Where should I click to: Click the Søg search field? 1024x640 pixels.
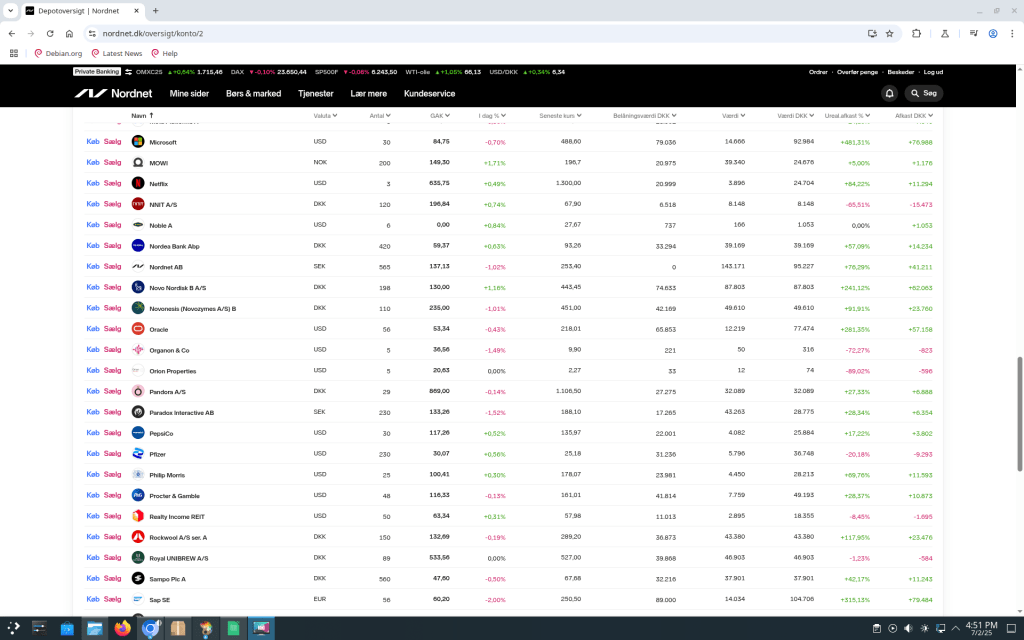923,93
